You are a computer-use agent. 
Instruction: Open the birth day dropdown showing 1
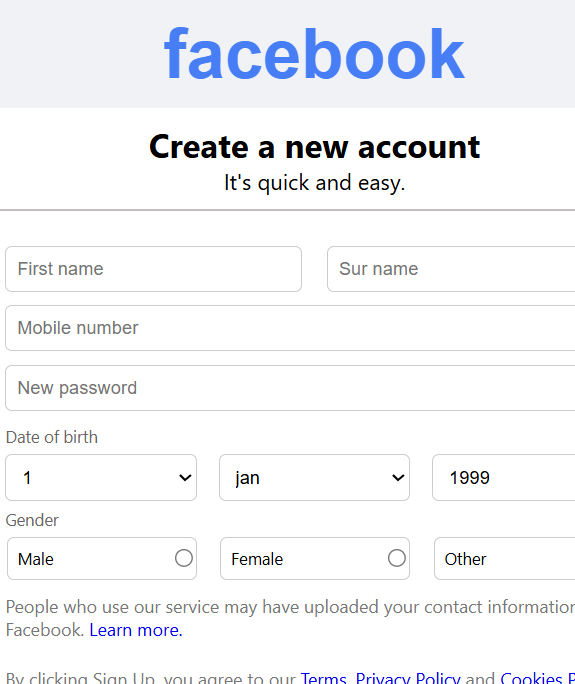(101, 477)
